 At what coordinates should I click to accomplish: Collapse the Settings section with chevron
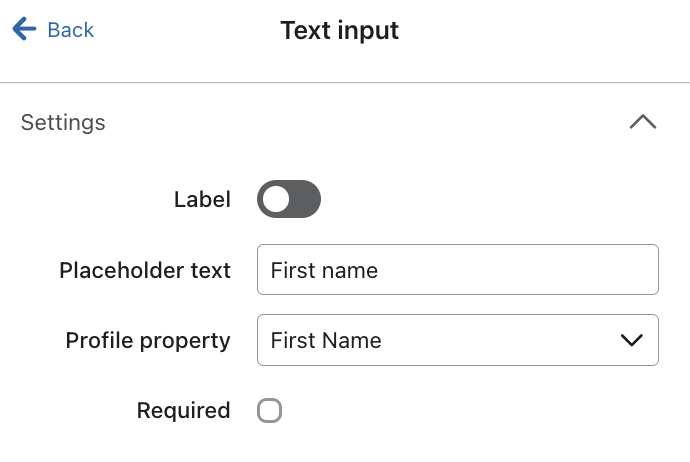(x=643, y=123)
